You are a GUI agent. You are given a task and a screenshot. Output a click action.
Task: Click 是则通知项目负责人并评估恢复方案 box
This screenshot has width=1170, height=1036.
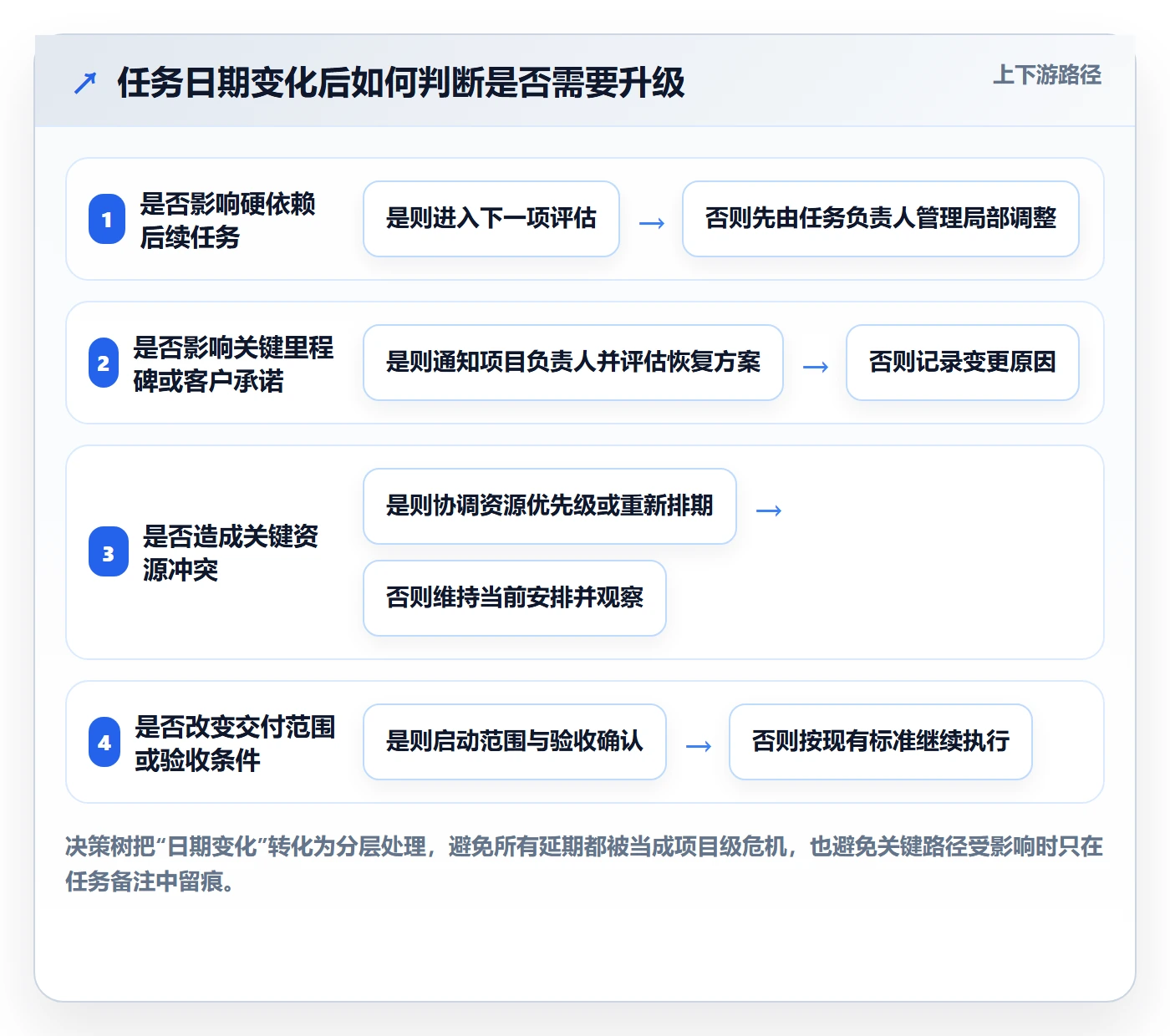click(x=573, y=363)
